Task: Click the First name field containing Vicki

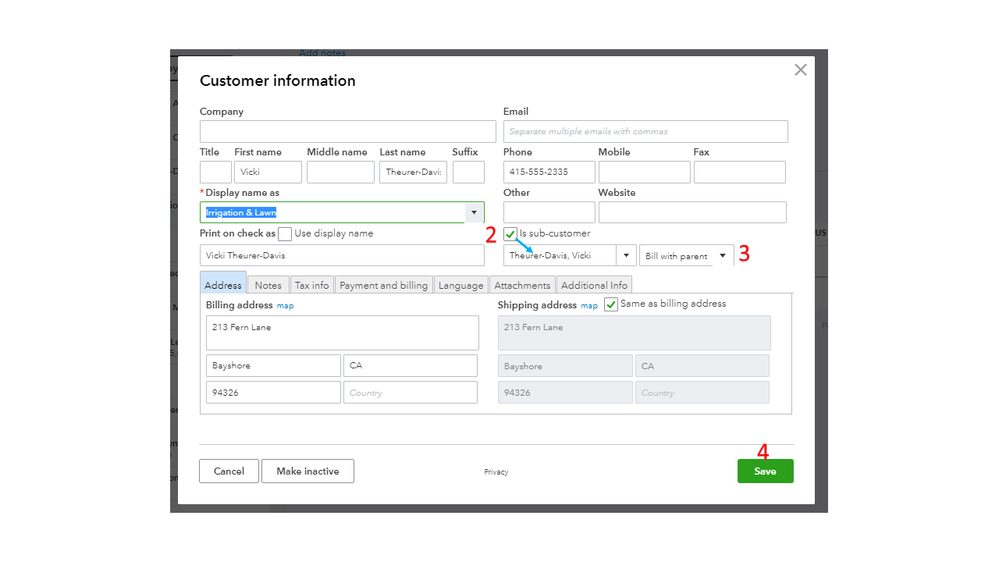Action: 268,172
